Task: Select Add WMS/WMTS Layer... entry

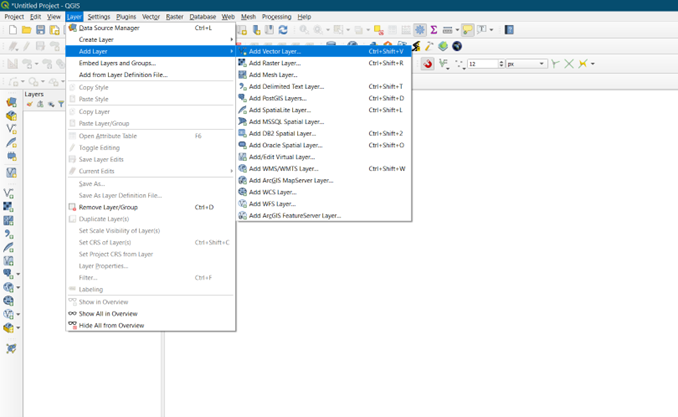Action: 324,168
